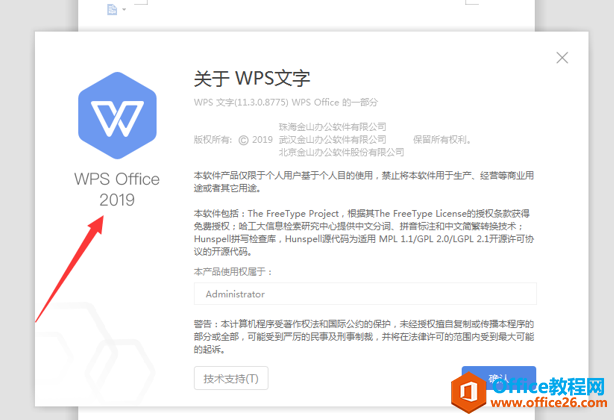
Task: Click 武汉金山办公软件有限公司 company name
Action: pos(332,139)
